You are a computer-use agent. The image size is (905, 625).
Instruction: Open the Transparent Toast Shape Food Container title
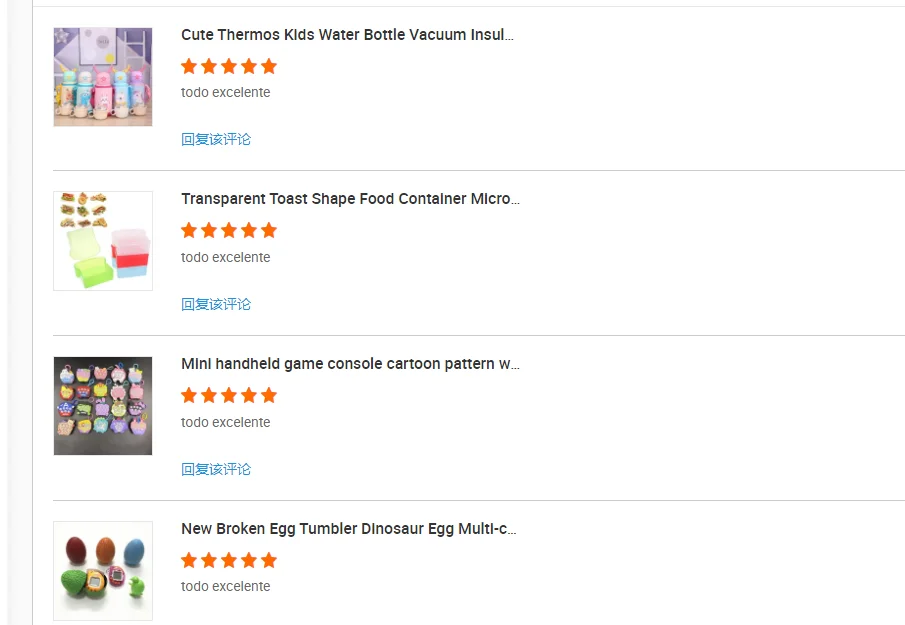[350, 199]
